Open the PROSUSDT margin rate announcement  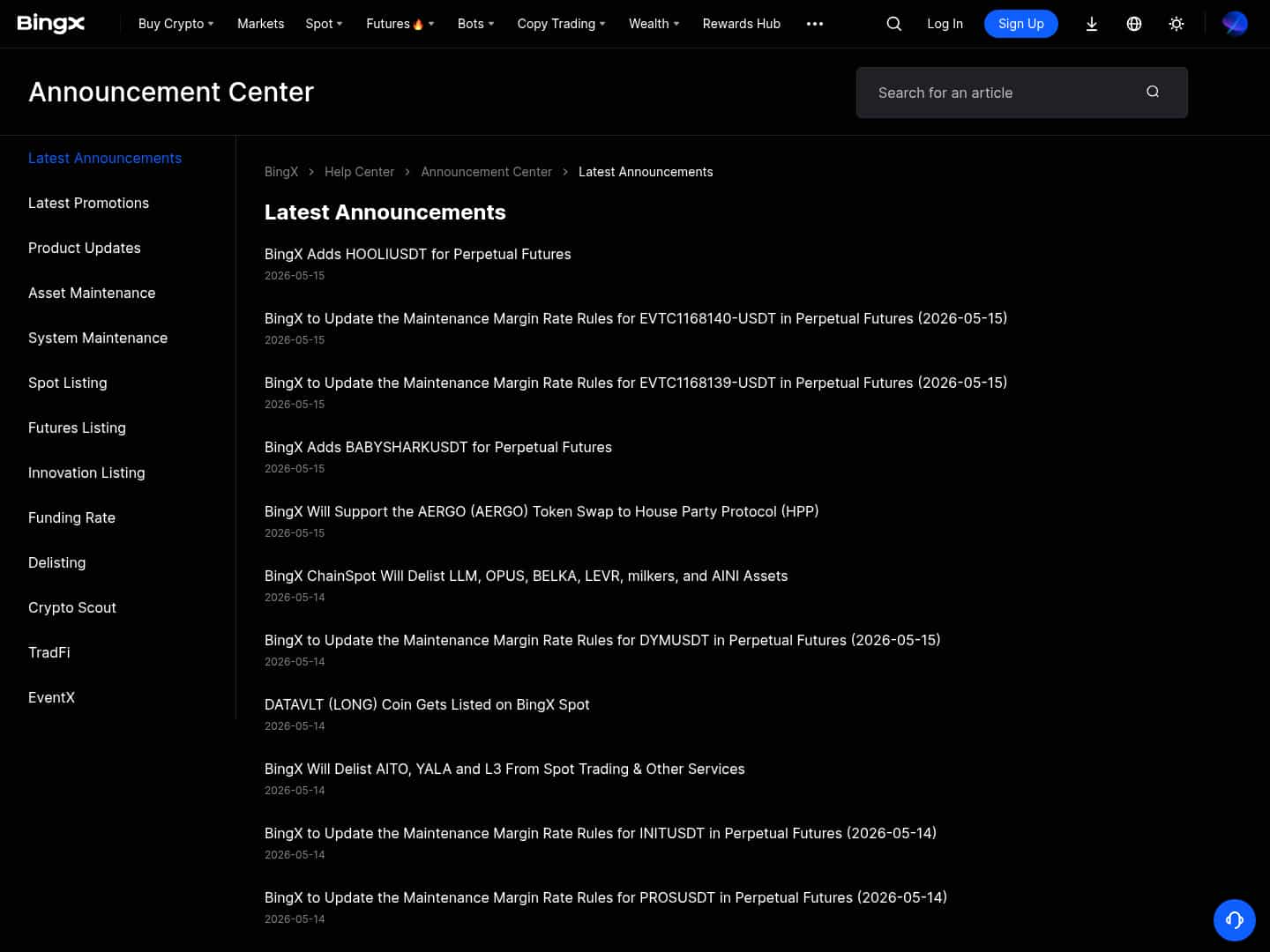606,897
